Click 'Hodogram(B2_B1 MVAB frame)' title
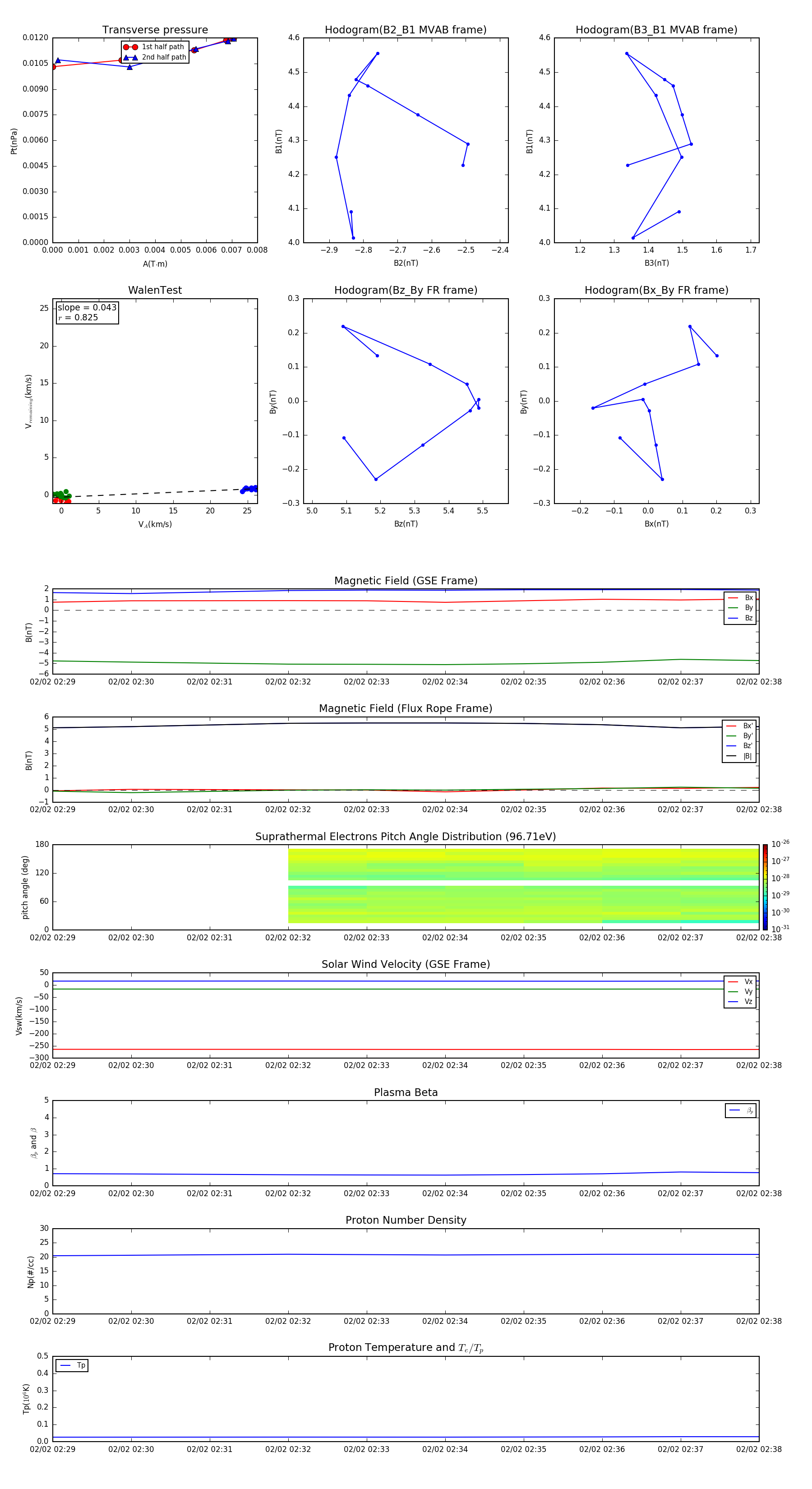This screenshot has height=1489, width=812. [x=406, y=30]
